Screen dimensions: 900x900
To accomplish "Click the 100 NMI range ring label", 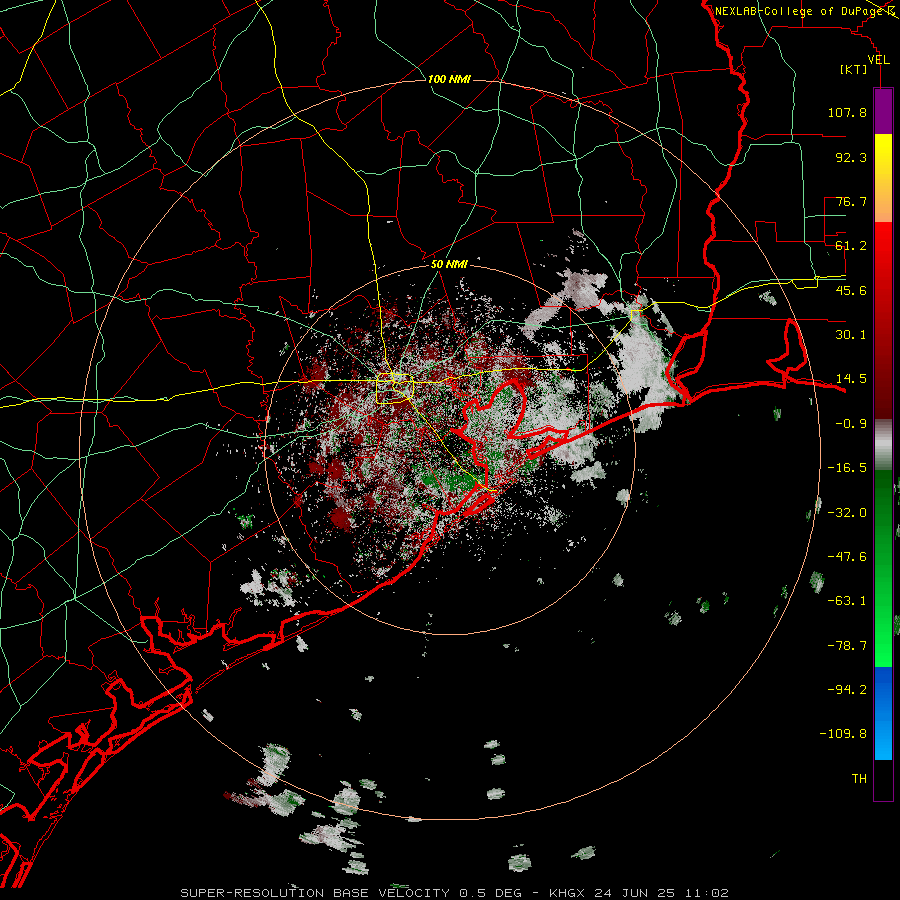I will (449, 79).
